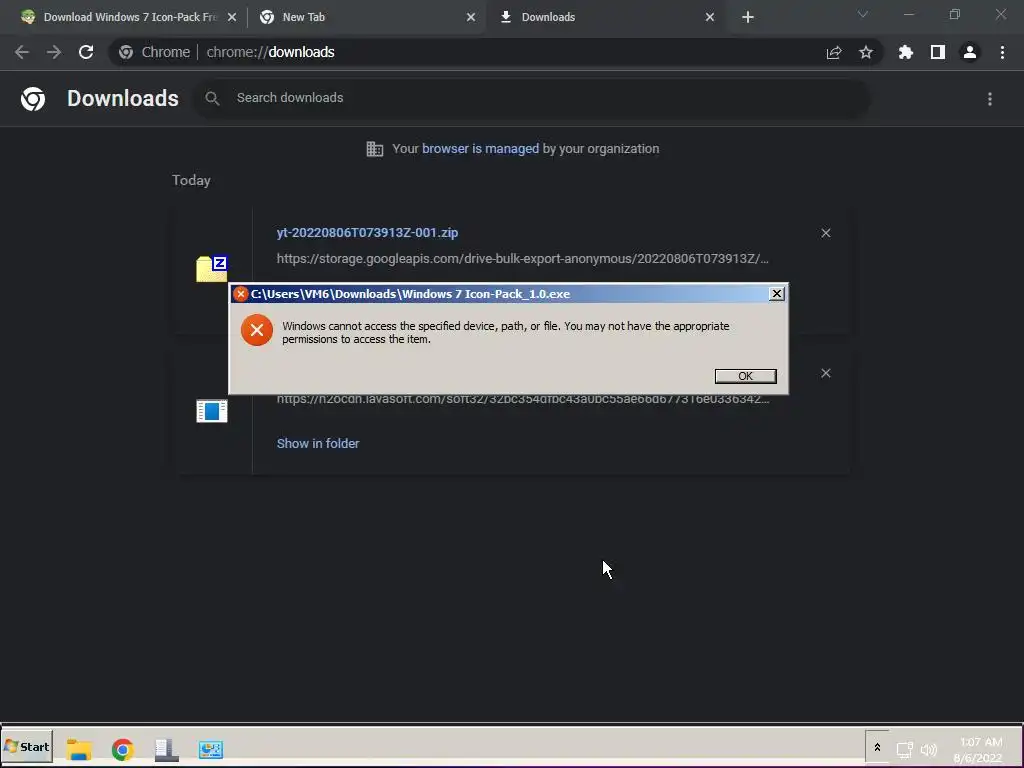Viewport: 1024px width, 768px height.
Task: Close the Windows error dialog with X
Action: [776, 294]
